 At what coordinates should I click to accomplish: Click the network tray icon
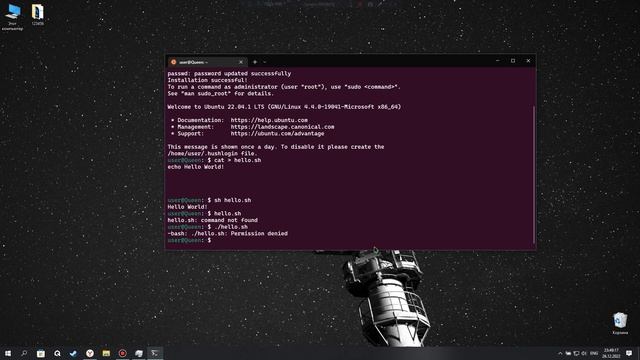[x=576, y=353]
